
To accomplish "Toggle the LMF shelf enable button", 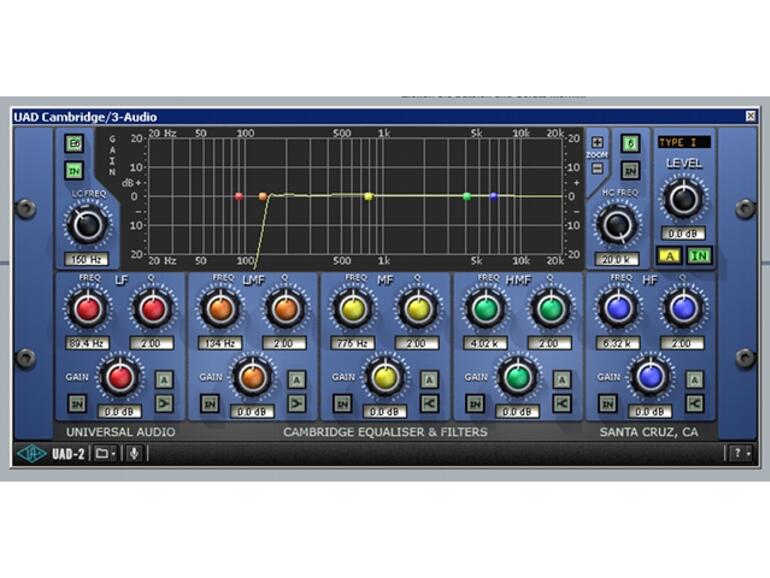I will 297,404.
